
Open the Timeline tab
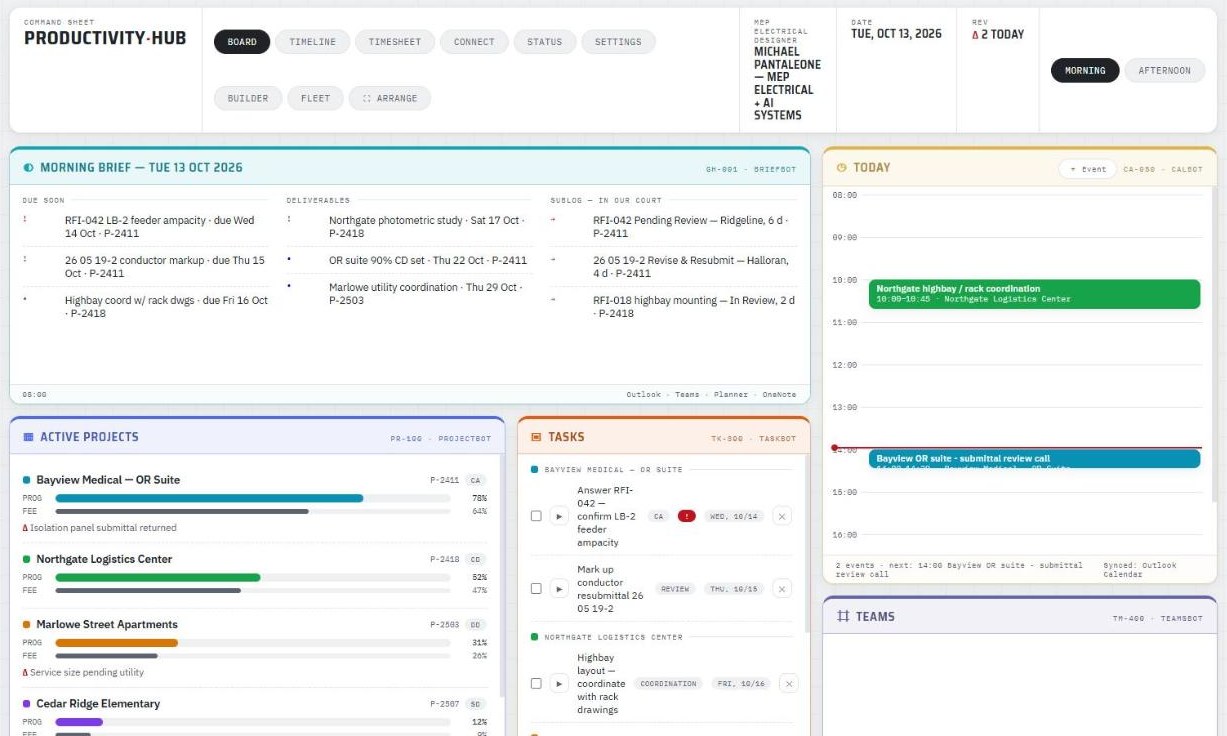click(312, 42)
